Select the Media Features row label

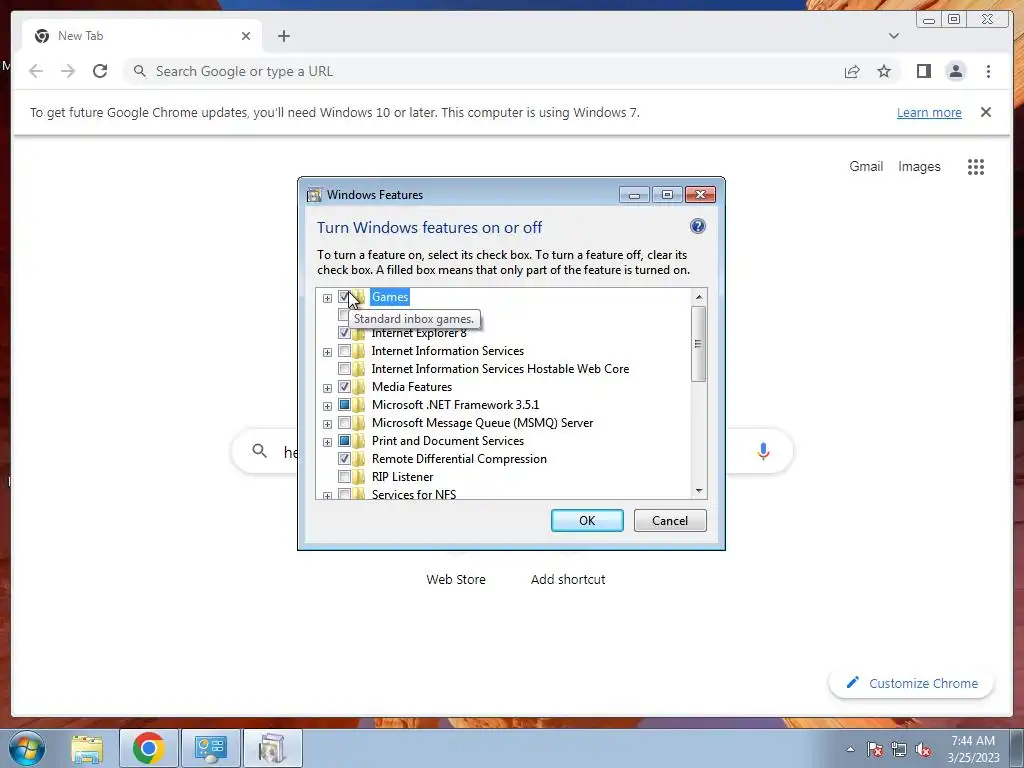411,387
